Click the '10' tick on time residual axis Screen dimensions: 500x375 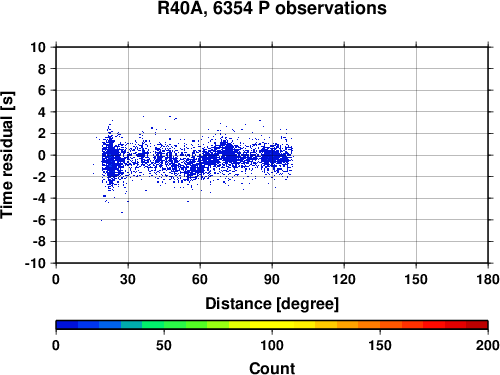point(38,47)
